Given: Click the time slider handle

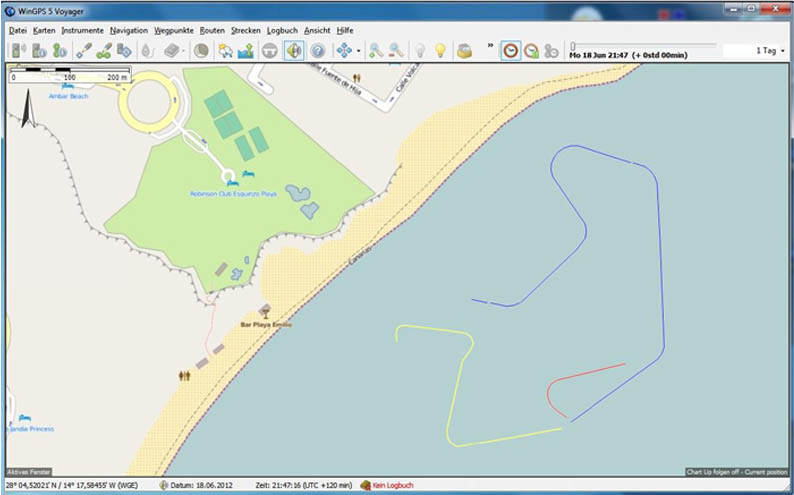Looking at the screenshot, I should click(572, 45).
